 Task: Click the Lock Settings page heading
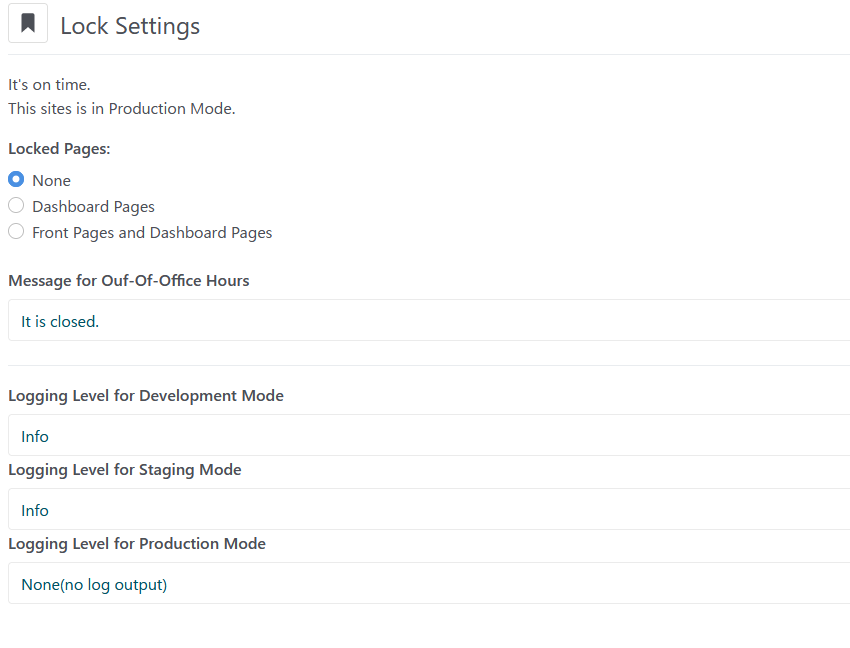(130, 26)
